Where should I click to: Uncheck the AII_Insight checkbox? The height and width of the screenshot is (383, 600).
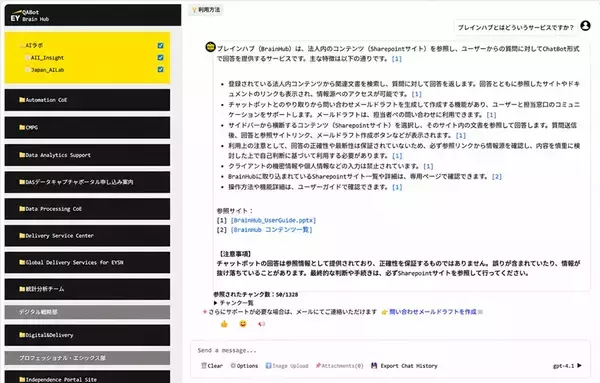[160, 57]
